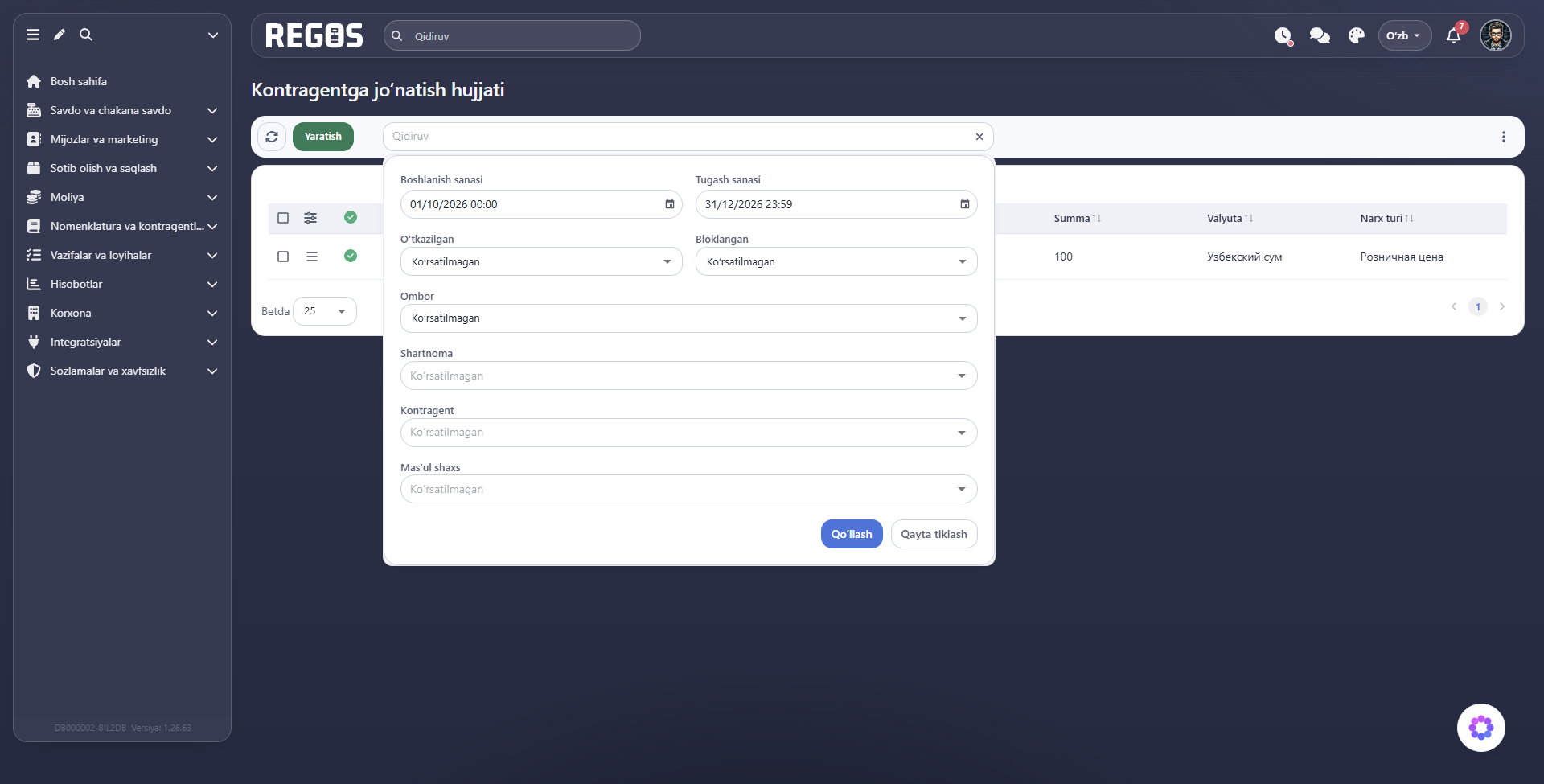The height and width of the screenshot is (784, 1544).
Task: Expand Savdo va chakana savdo menu
Action: [x=122, y=110]
